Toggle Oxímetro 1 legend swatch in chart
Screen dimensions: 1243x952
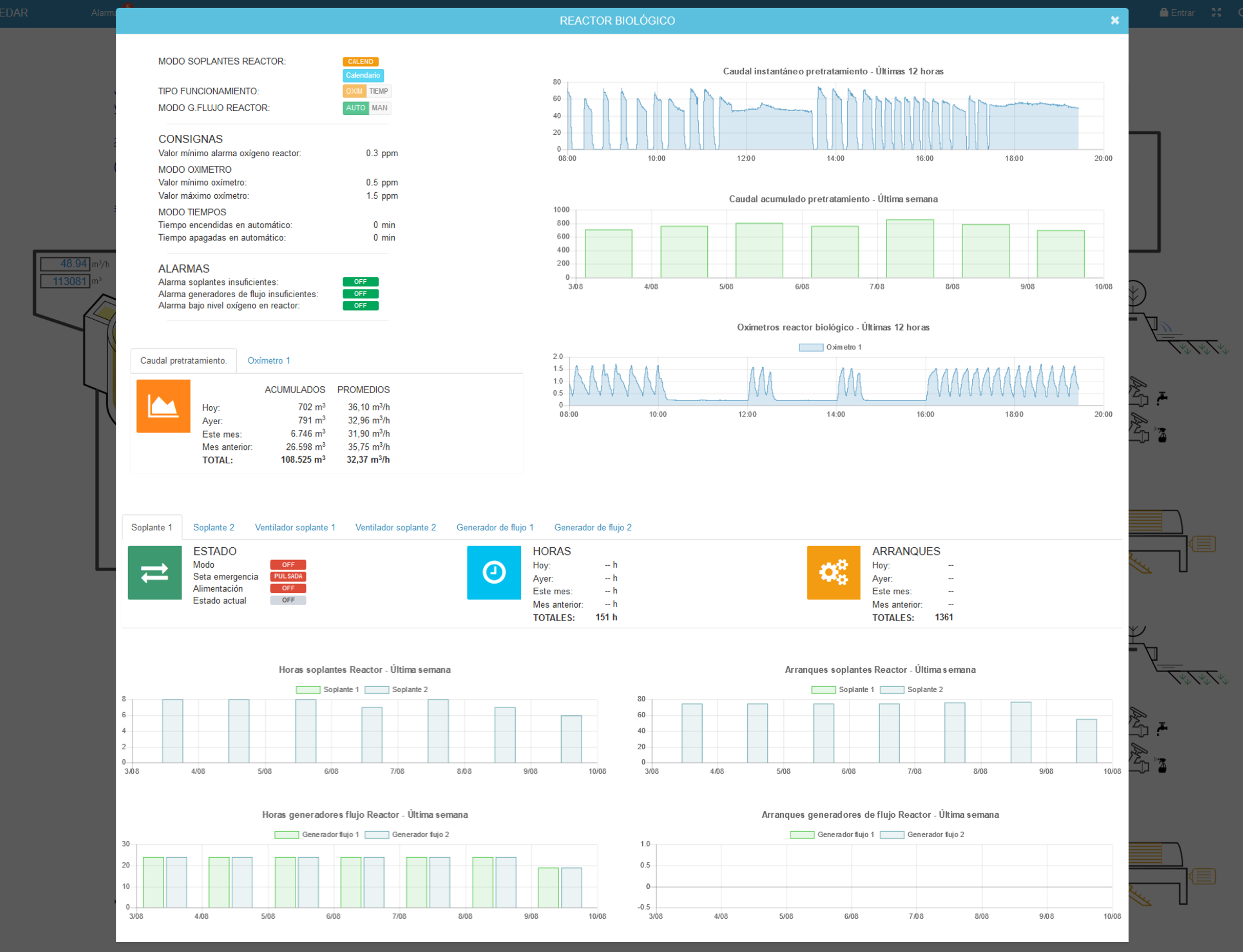pos(810,347)
